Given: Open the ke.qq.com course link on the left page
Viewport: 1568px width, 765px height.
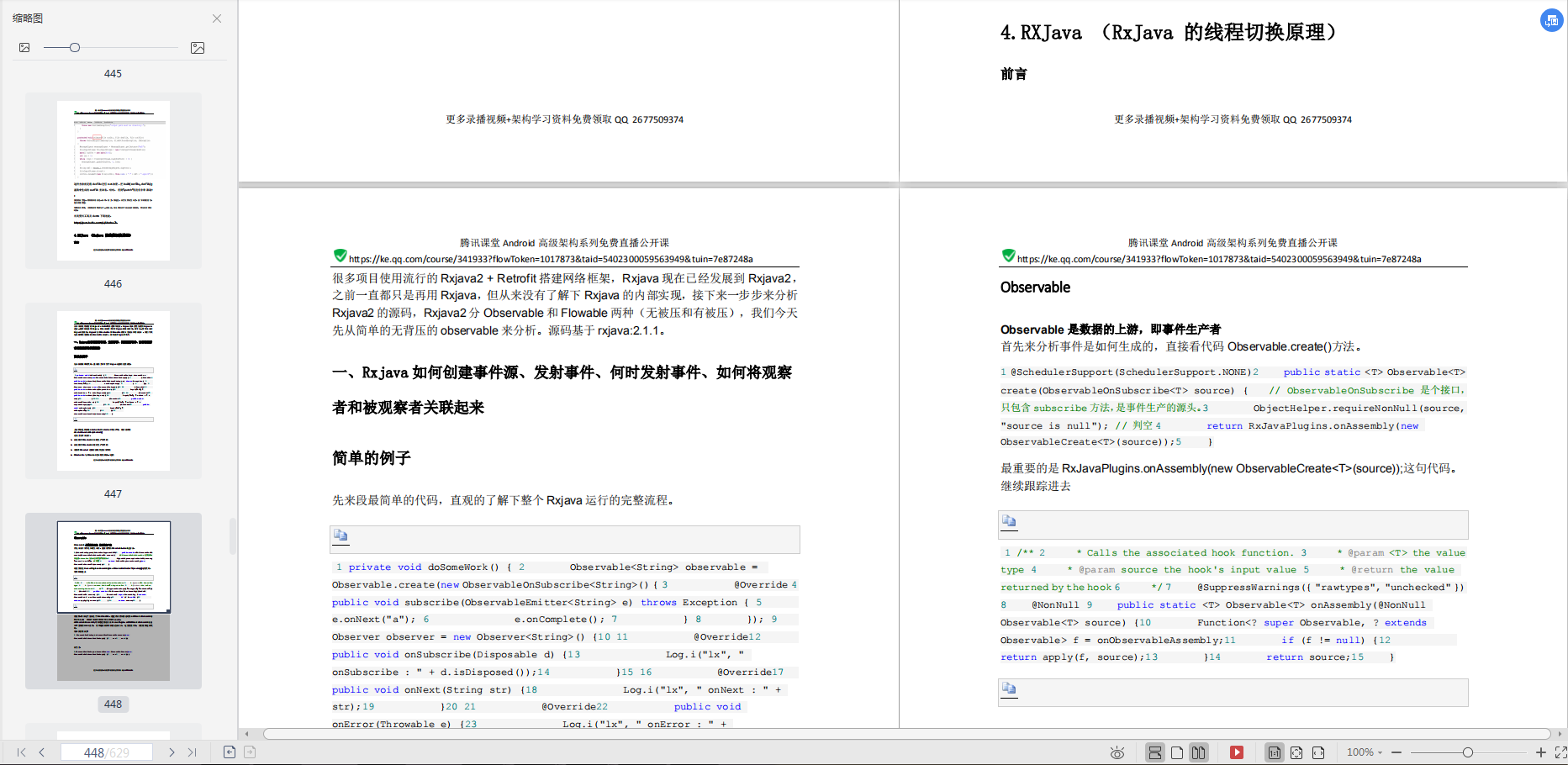Looking at the screenshot, I should coord(551,259).
